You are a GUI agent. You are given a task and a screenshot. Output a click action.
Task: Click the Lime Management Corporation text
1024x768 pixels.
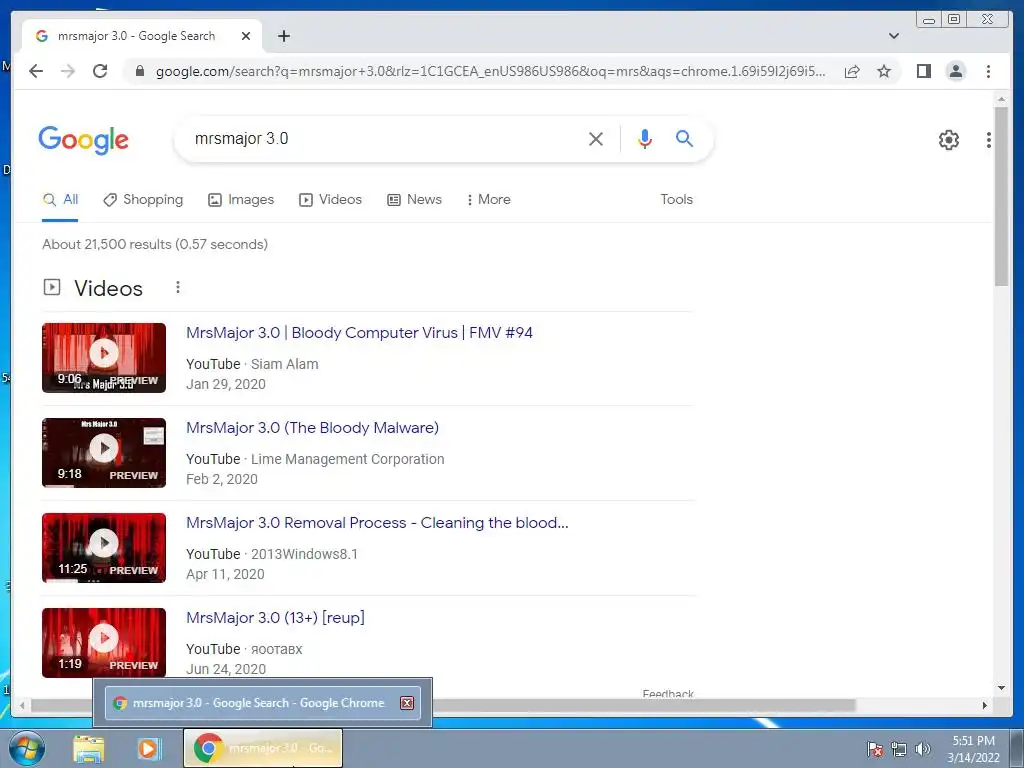347,459
